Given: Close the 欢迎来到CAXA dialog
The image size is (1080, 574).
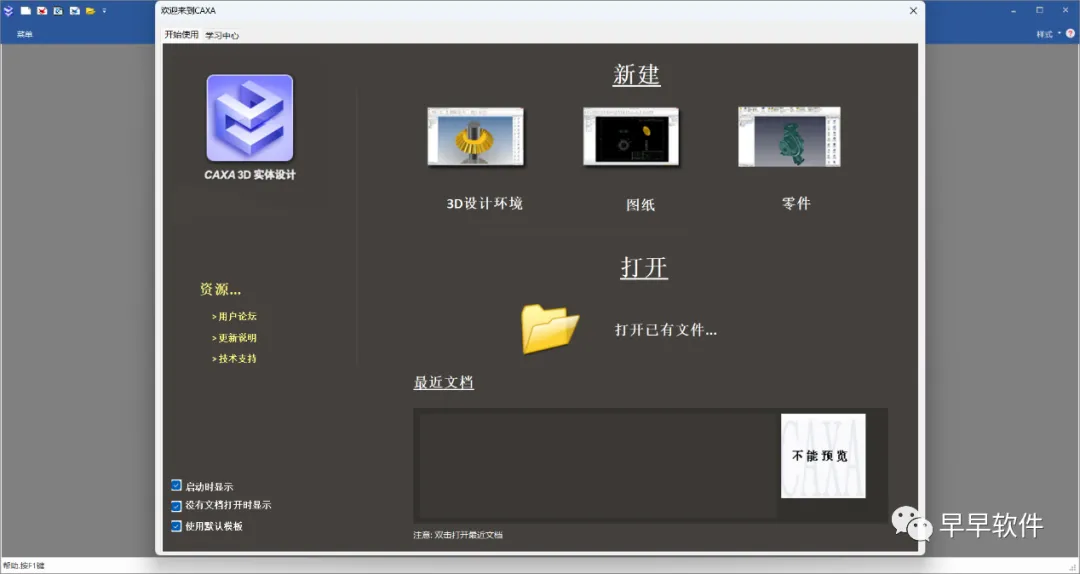Looking at the screenshot, I should [x=913, y=11].
